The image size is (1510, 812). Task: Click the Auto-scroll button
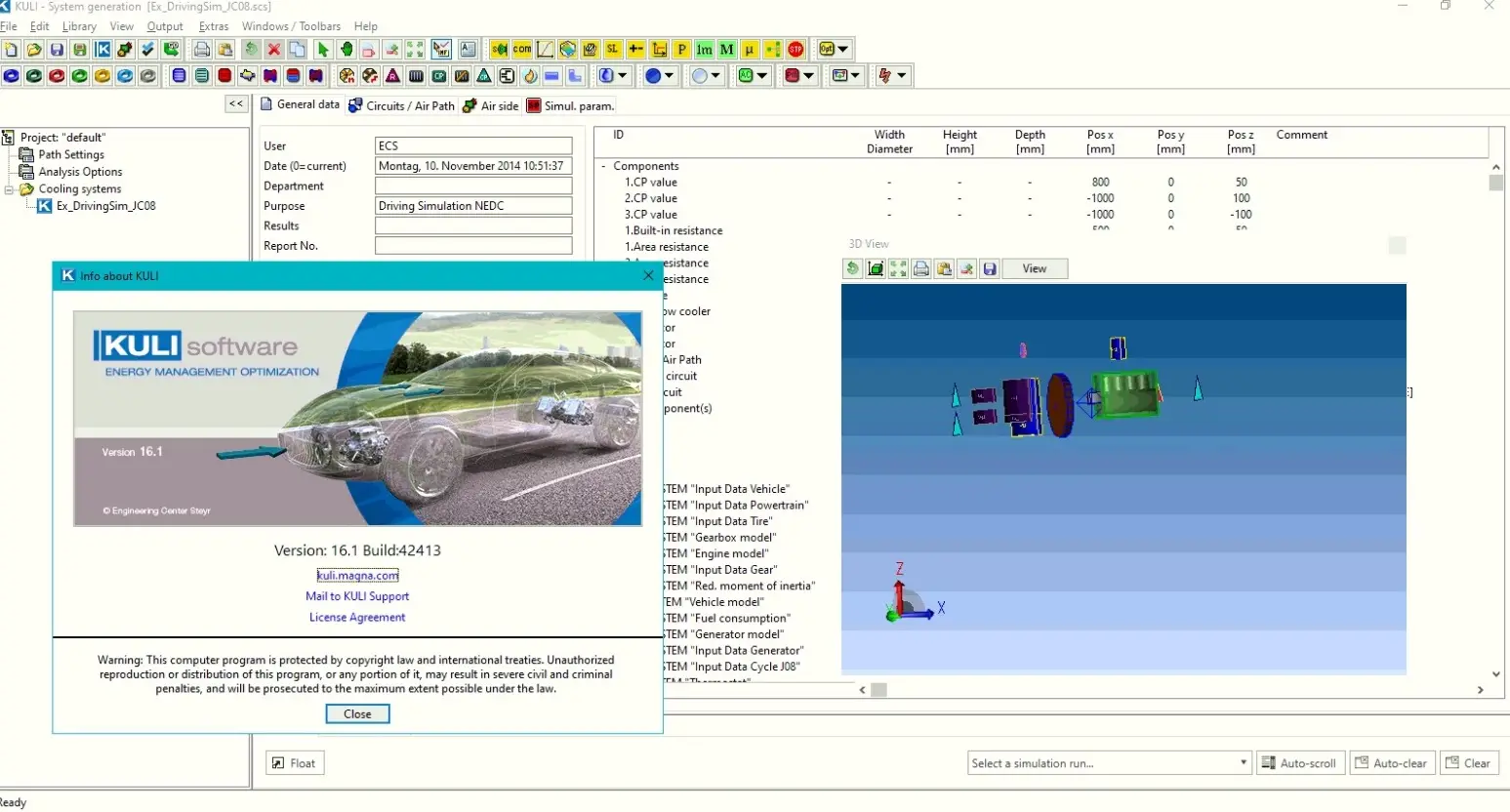1300,763
